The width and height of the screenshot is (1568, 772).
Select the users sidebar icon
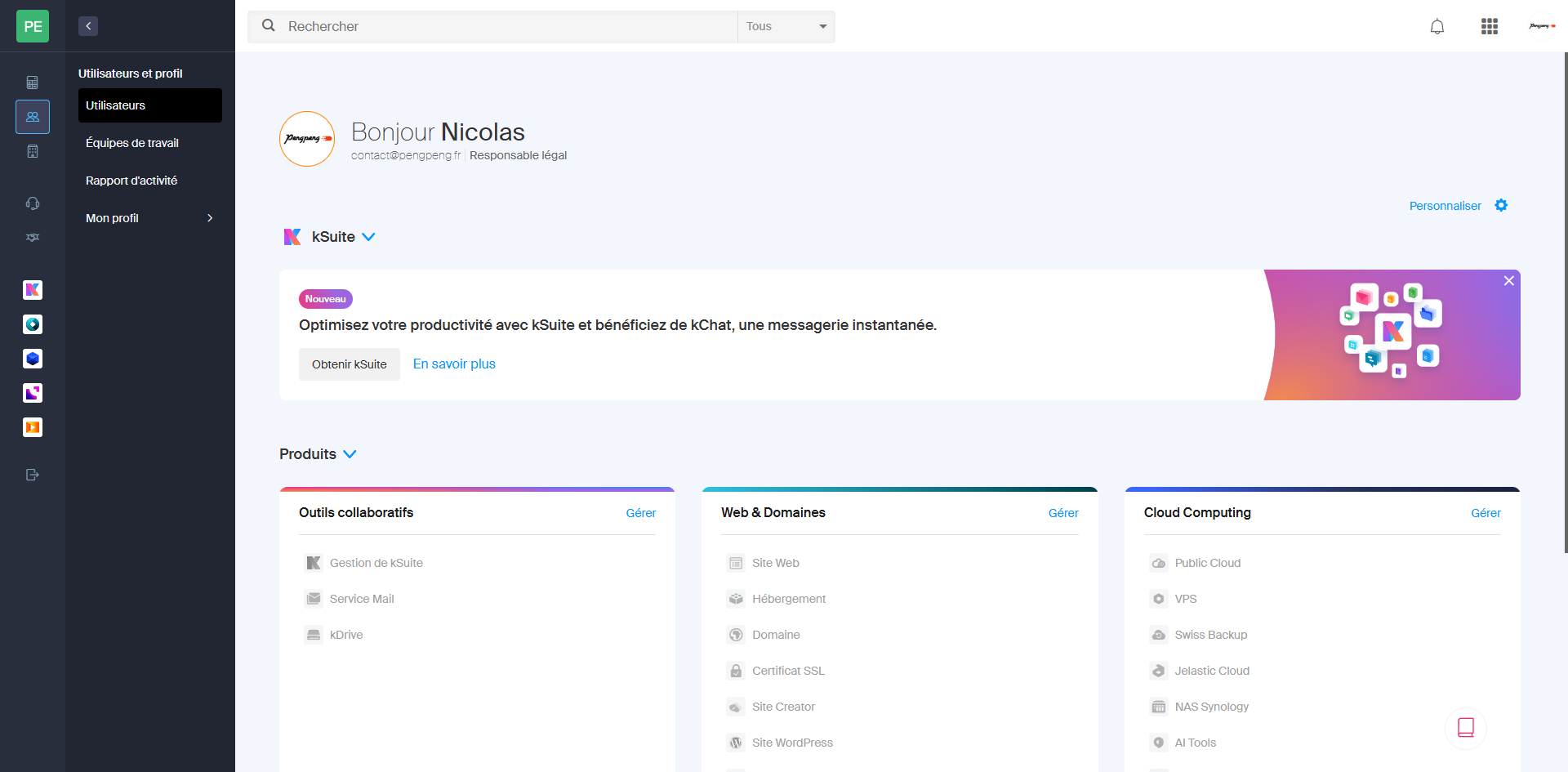coord(33,117)
